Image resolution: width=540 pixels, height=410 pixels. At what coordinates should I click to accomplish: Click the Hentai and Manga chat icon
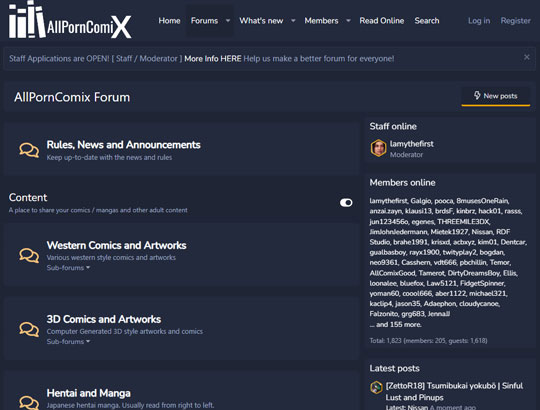tap(29, 402)
